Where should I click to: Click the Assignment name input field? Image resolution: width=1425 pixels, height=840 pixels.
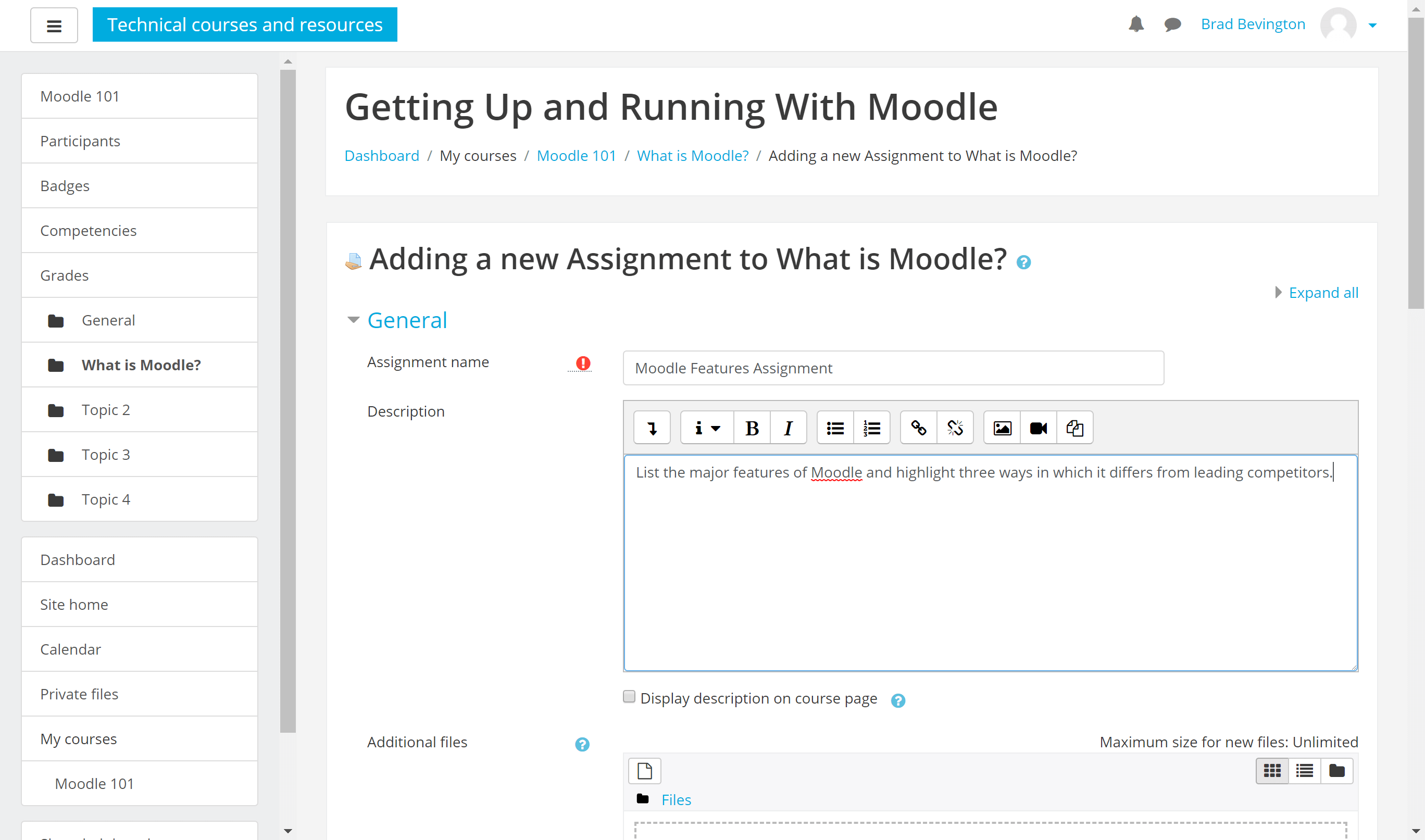coord(893,368)
